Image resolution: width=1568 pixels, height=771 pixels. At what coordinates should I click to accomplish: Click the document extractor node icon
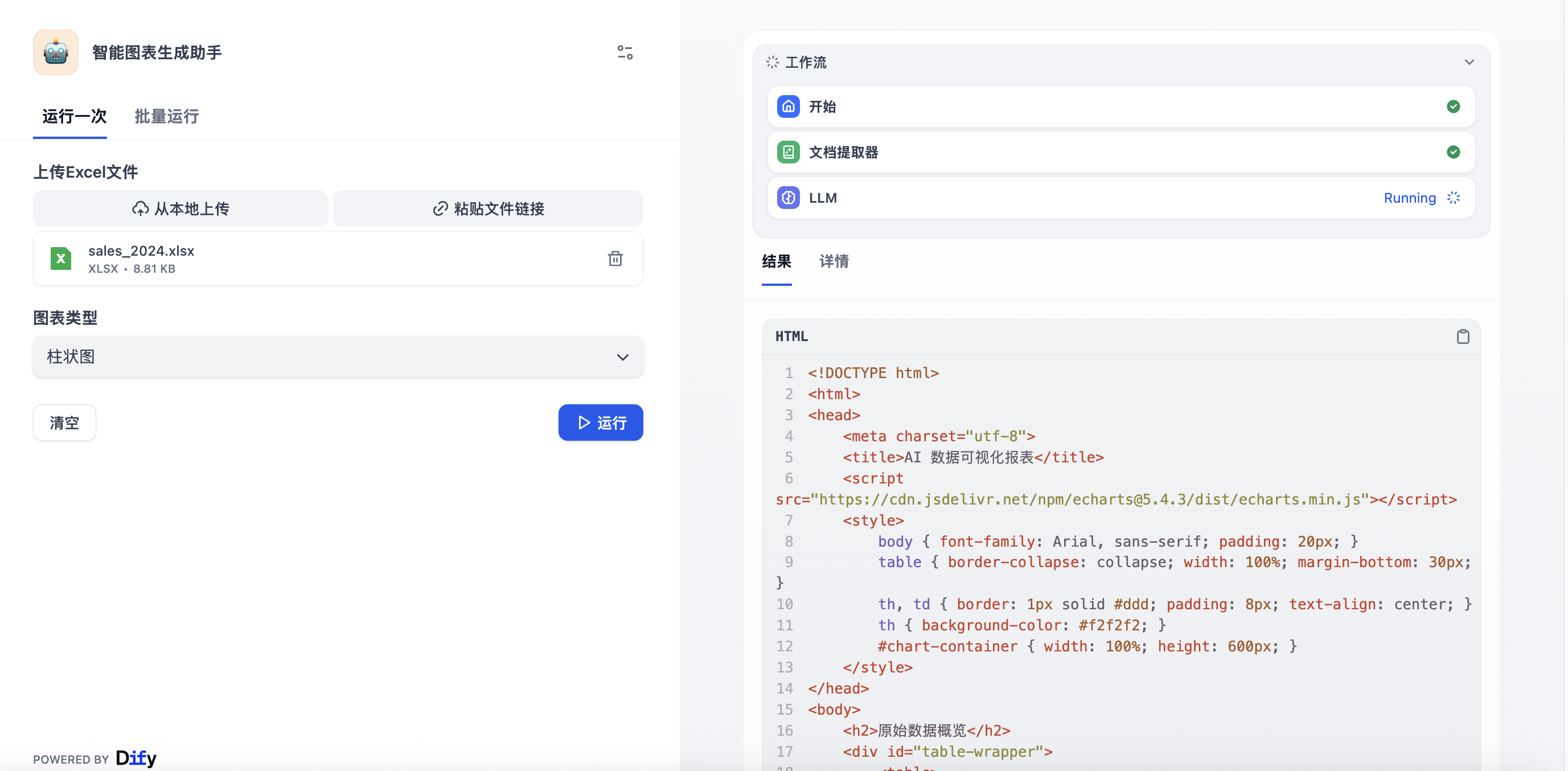point(788,152)
